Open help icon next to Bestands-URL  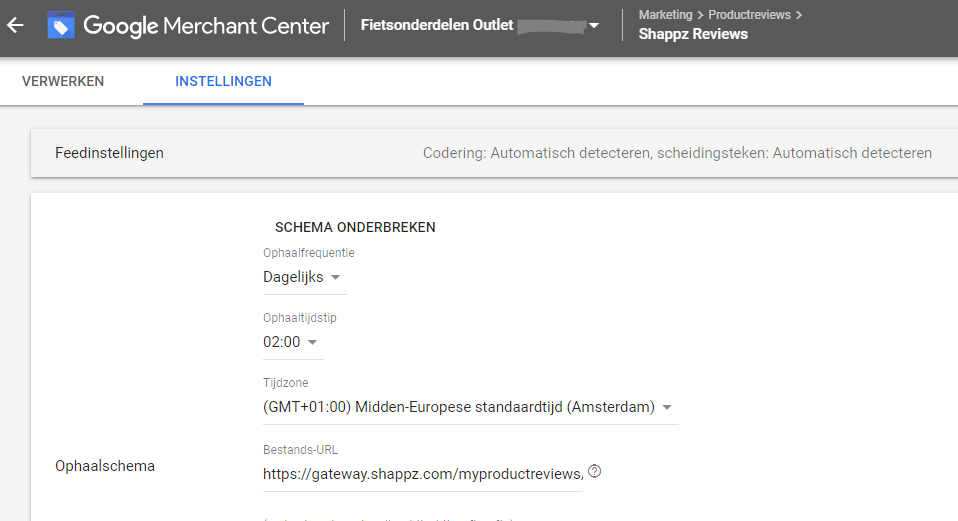point(594,471)
